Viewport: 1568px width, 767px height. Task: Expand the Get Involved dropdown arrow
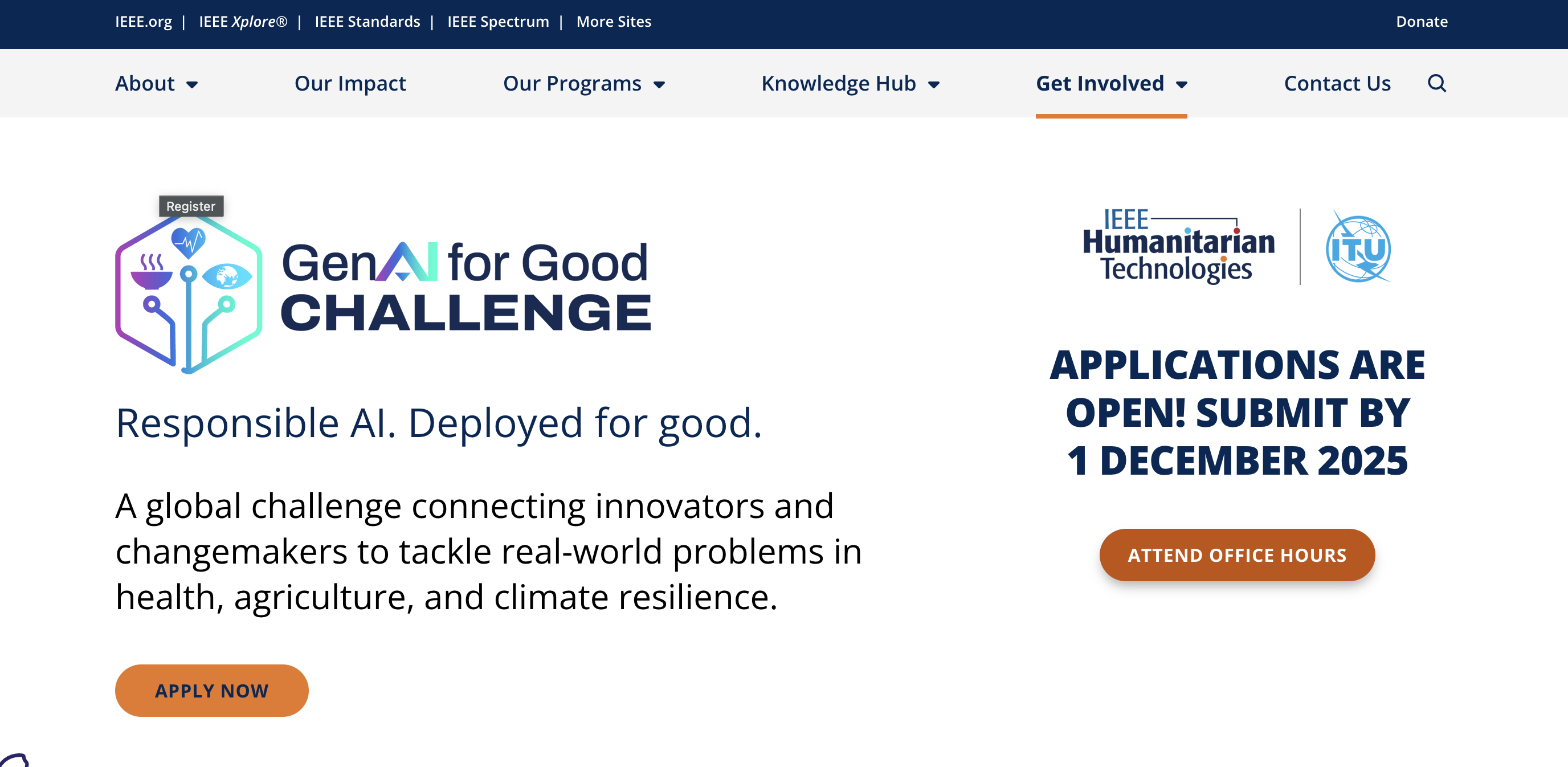pyautogui.click(x=1182, y=84)
